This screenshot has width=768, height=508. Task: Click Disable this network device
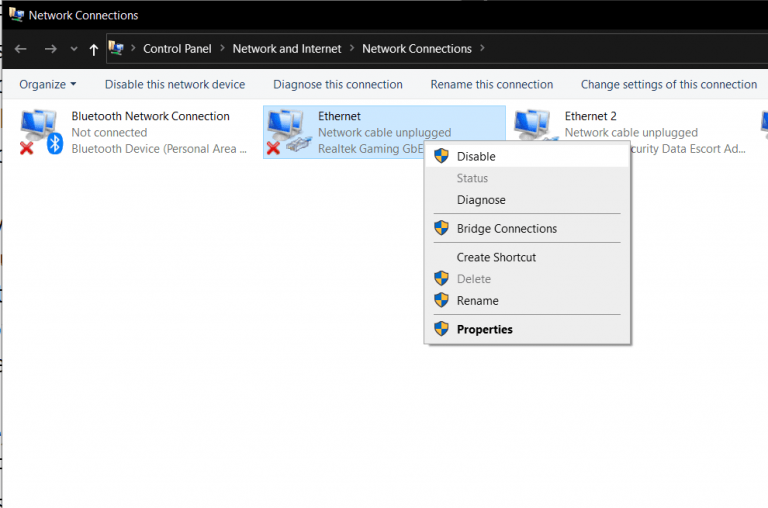tap(175, 85)
